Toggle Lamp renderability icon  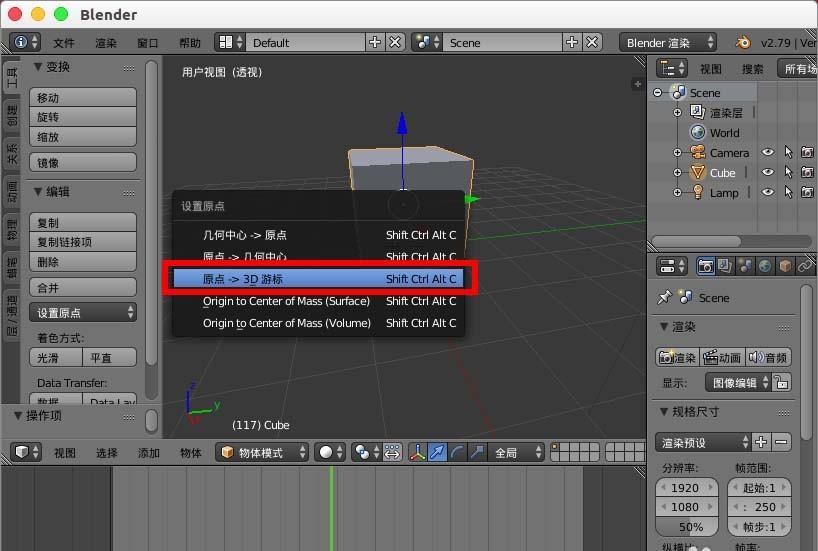(807, 193)
